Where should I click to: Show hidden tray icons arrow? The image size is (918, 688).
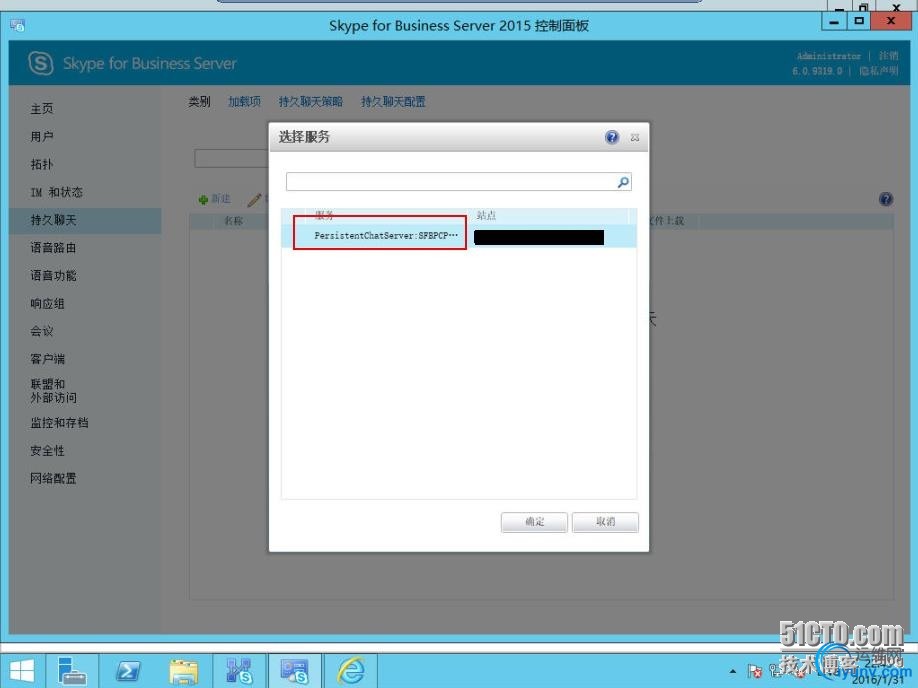pyautogui.click(x=732, y=671)
